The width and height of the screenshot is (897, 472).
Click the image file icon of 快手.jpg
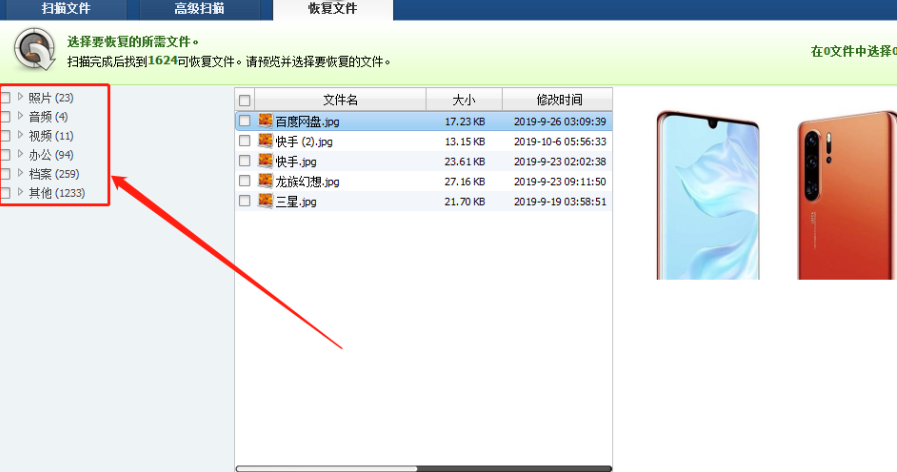(x=265, y=160)
